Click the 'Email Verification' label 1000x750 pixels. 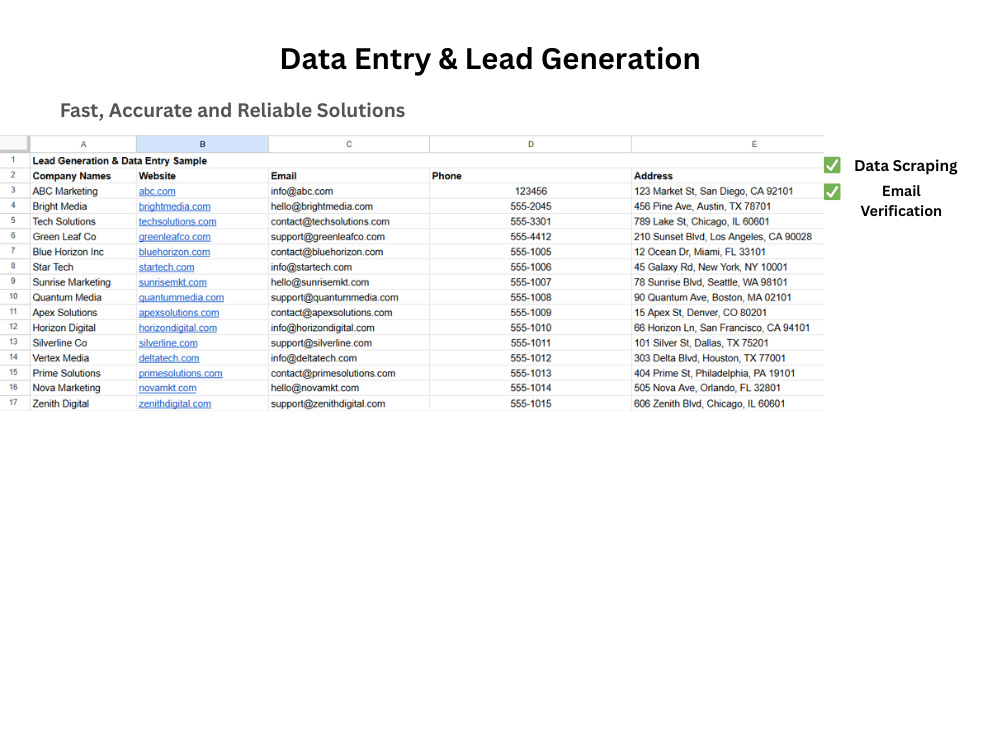(901, 201)
